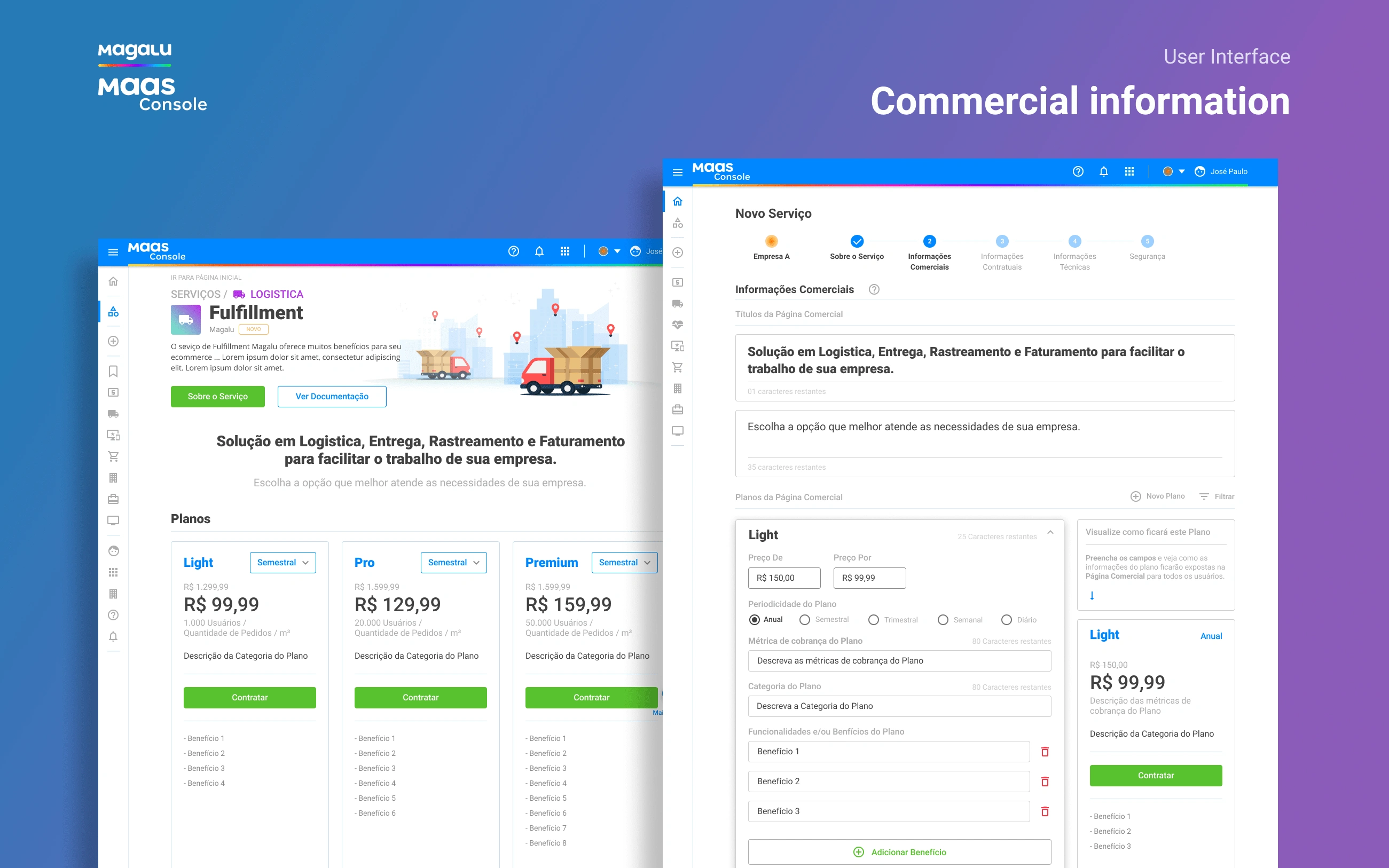The image size is (1389, 868).
Task: Open the Informações Contratuais step
Action: (1001, 242)
